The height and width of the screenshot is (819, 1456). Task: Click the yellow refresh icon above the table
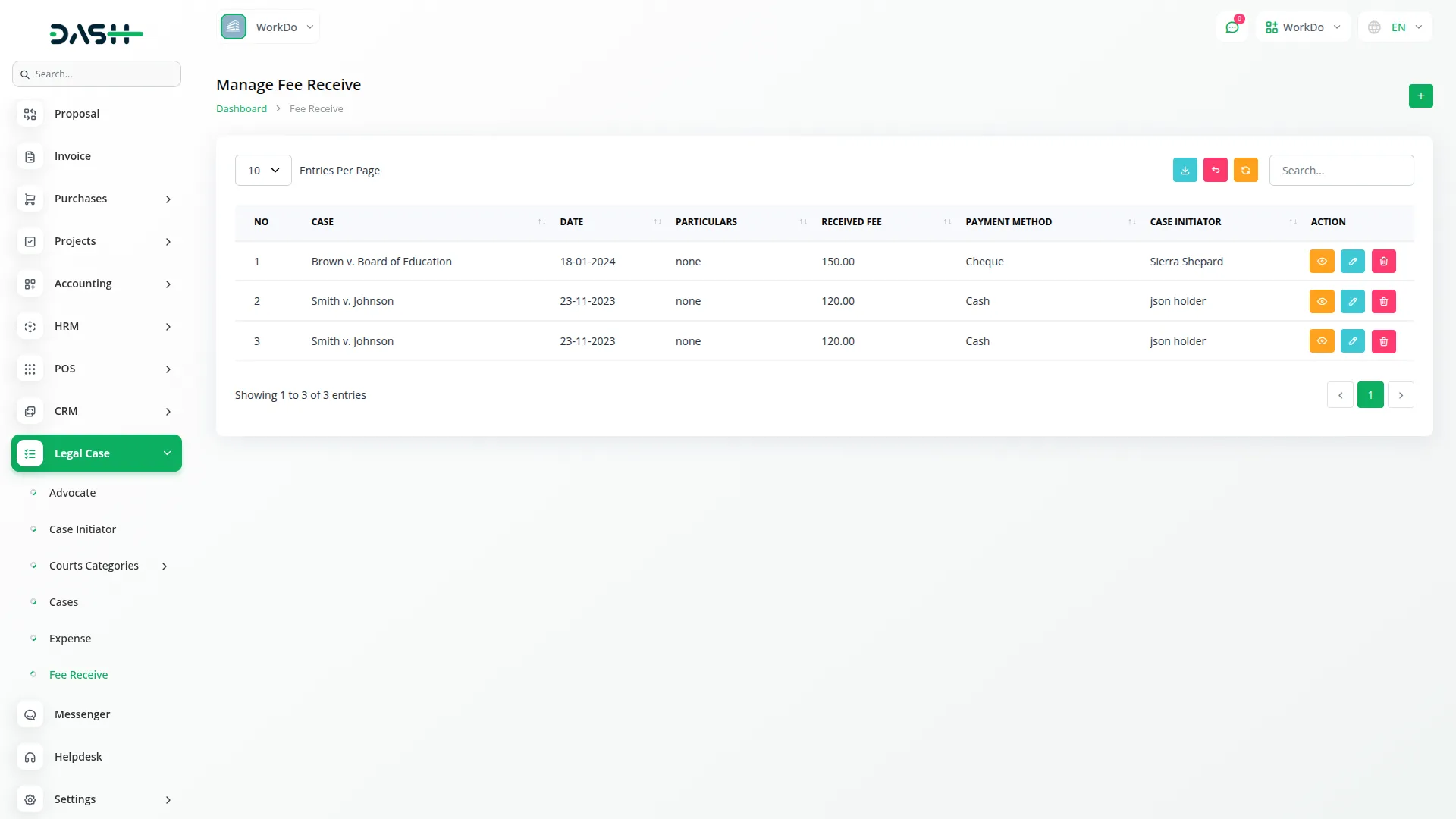pyautogui.click(x=1245, y=170)
